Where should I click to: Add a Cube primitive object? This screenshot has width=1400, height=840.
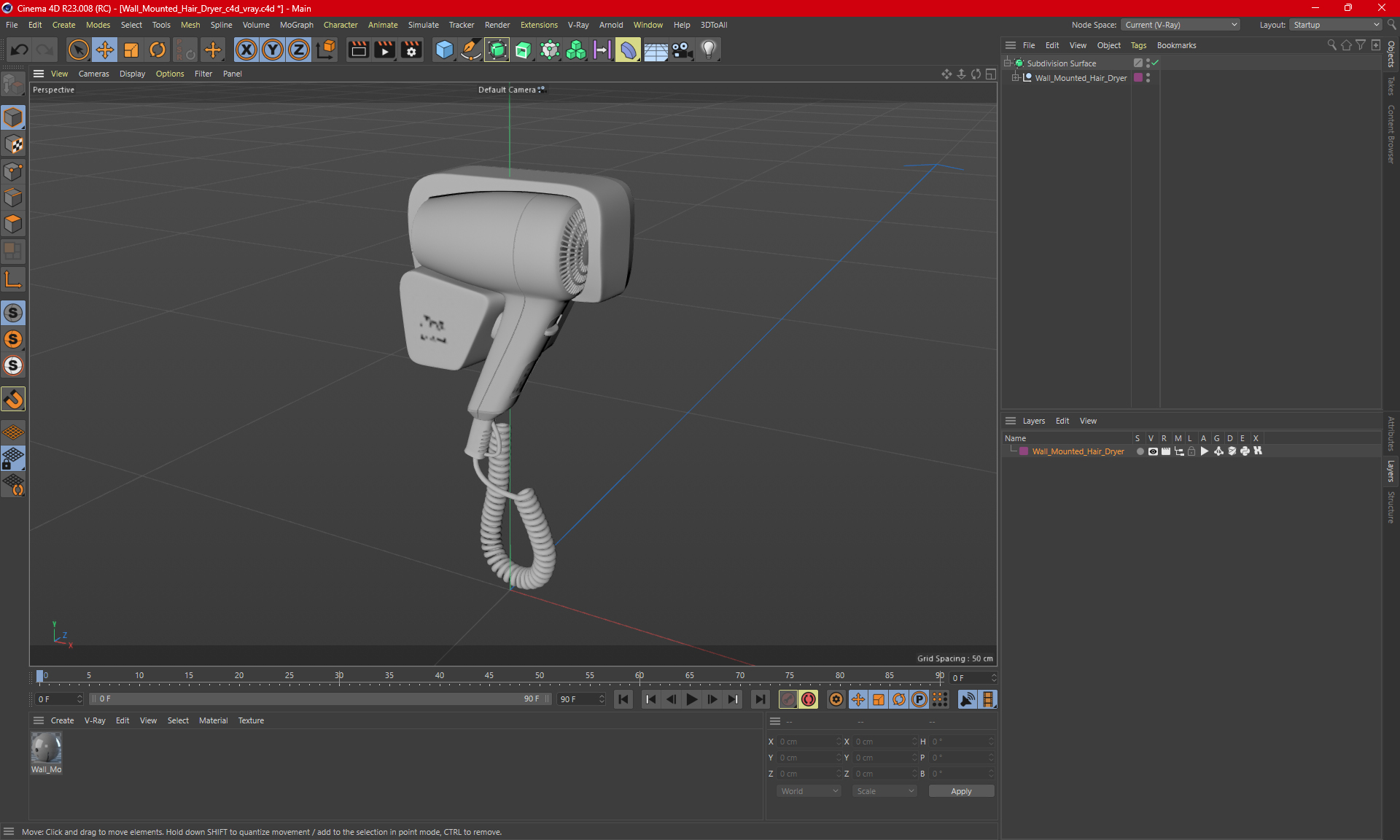(444, 50)
